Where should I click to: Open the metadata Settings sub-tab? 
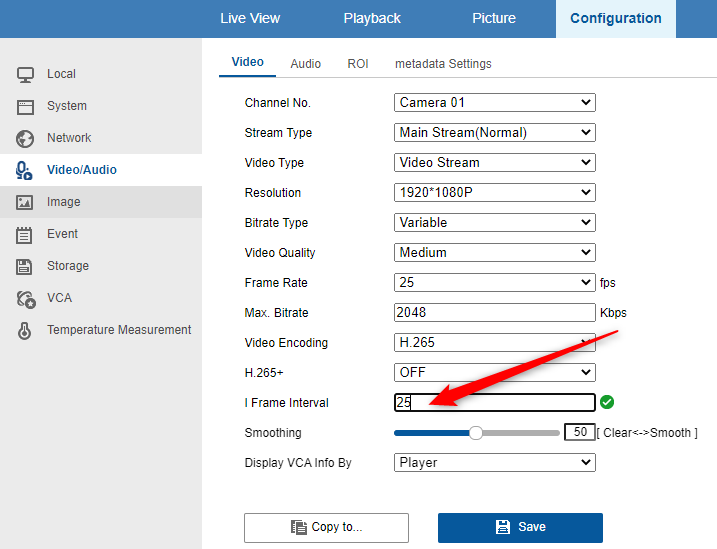point(443,64)
